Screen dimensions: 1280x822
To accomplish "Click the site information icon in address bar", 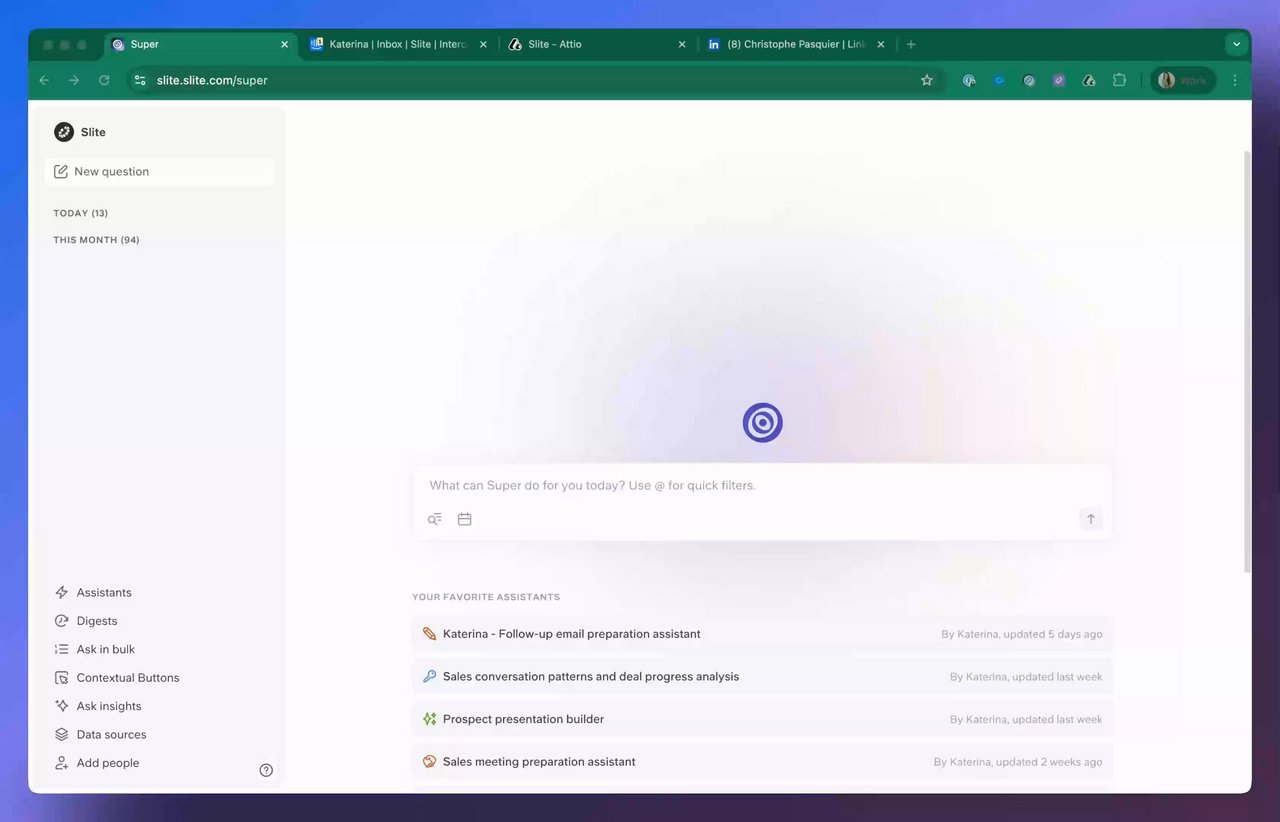I will pos(140,80).
